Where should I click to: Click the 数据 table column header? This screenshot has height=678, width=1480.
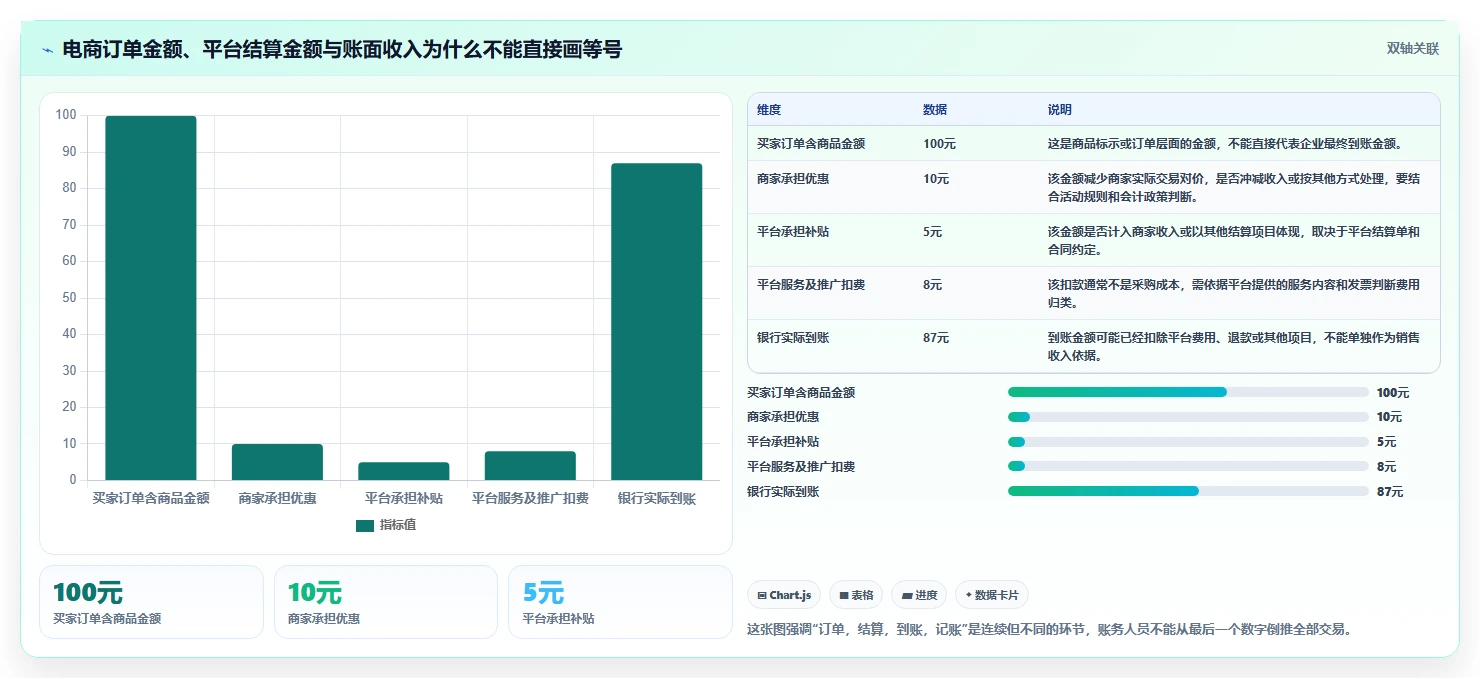[x=935, y=110]
